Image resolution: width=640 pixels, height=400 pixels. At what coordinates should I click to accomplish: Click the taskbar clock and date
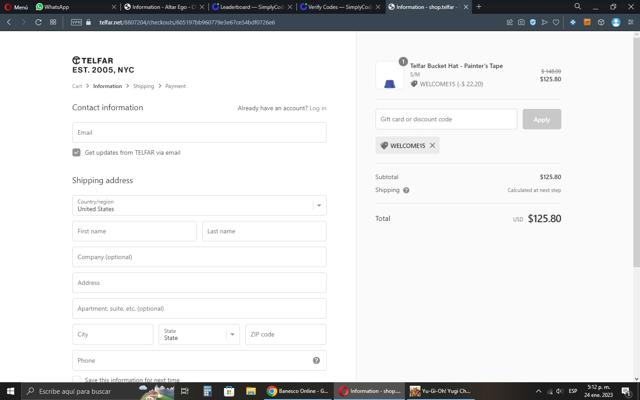[598, 391]
